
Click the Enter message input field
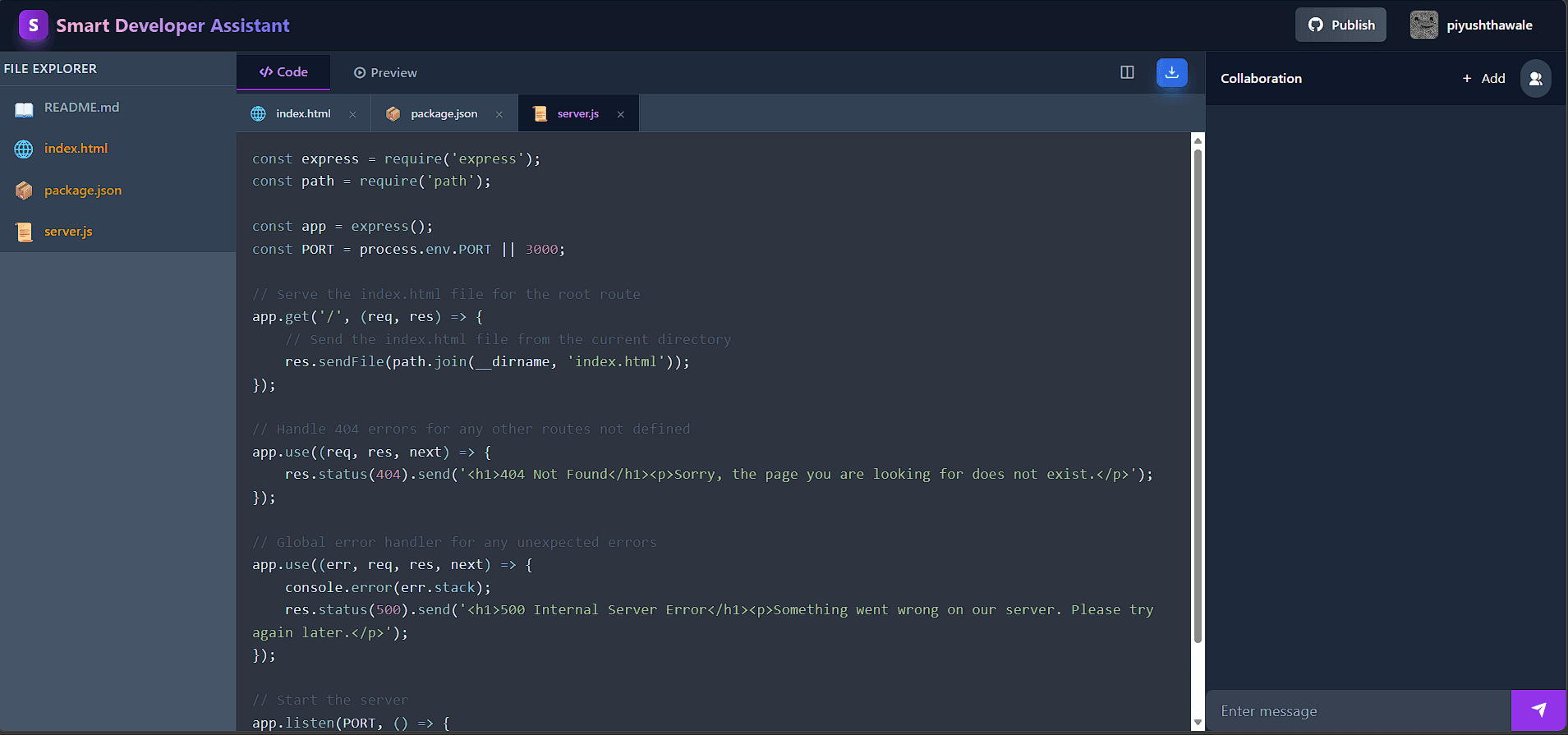coord(1359,711)
